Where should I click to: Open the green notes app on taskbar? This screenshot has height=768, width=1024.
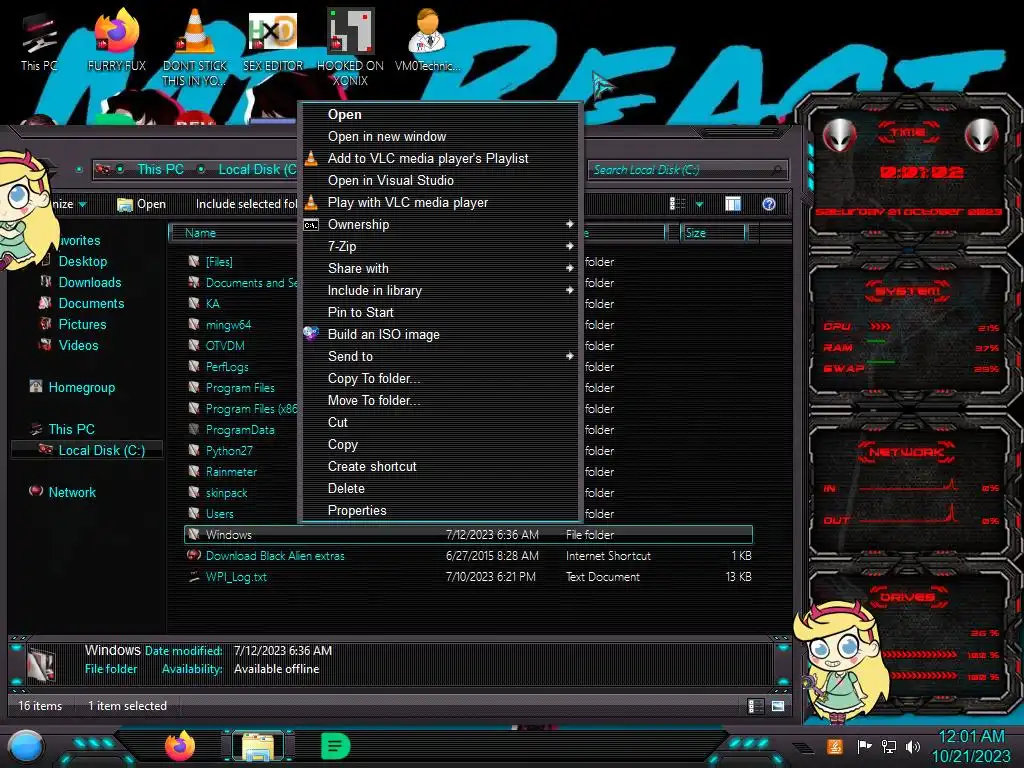pos(336,746)
